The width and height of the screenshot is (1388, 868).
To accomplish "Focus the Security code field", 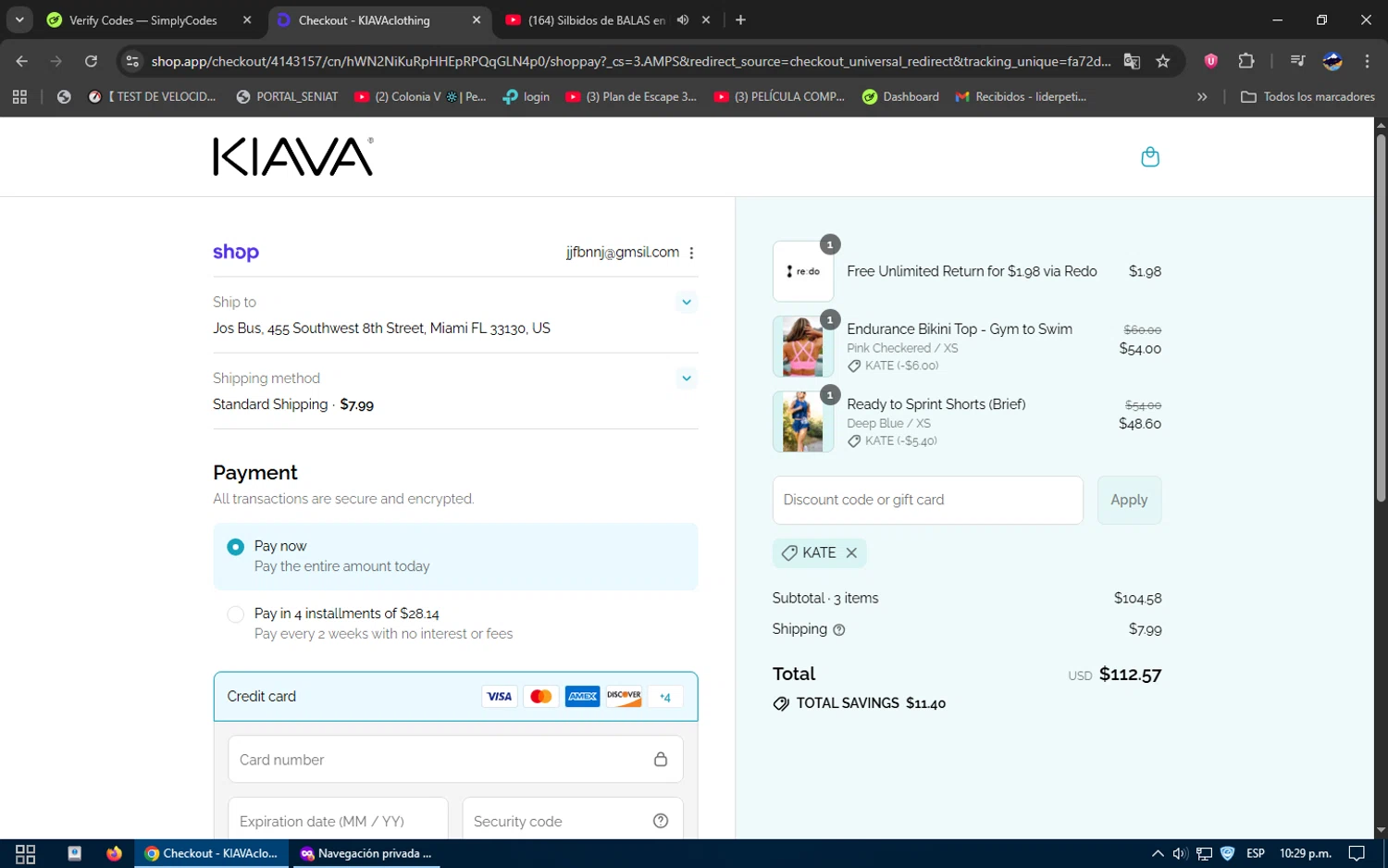I will (x=573, y=821).
